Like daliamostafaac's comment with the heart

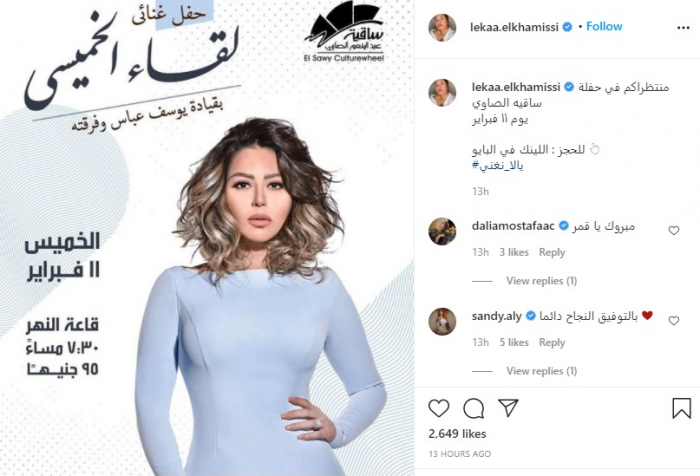(x=674, y=230)
